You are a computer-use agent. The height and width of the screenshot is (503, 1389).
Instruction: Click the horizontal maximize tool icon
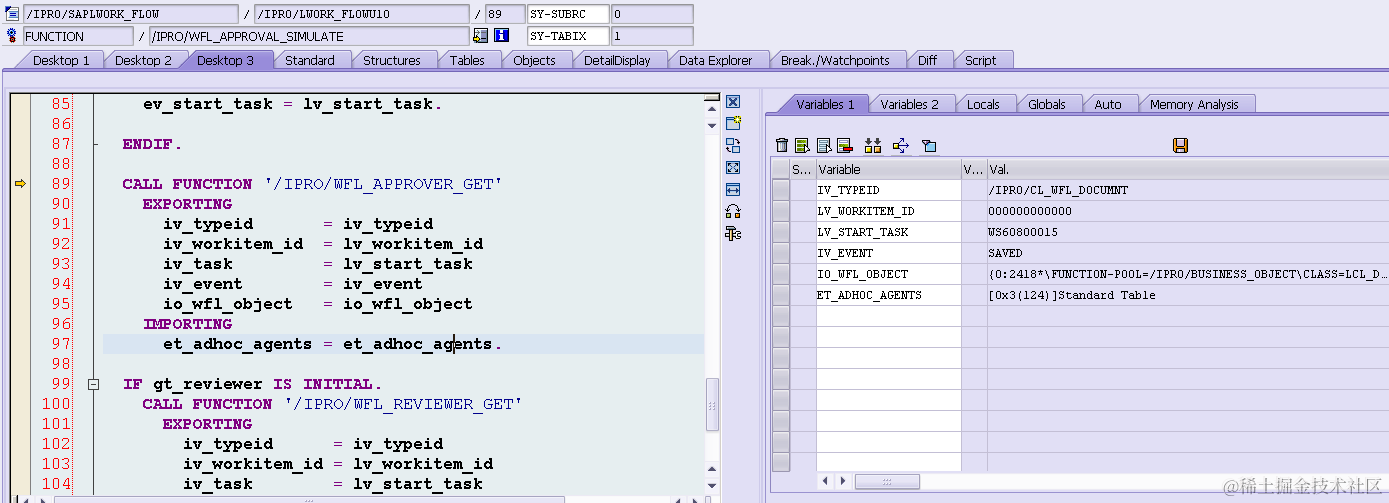coord(733,189)
